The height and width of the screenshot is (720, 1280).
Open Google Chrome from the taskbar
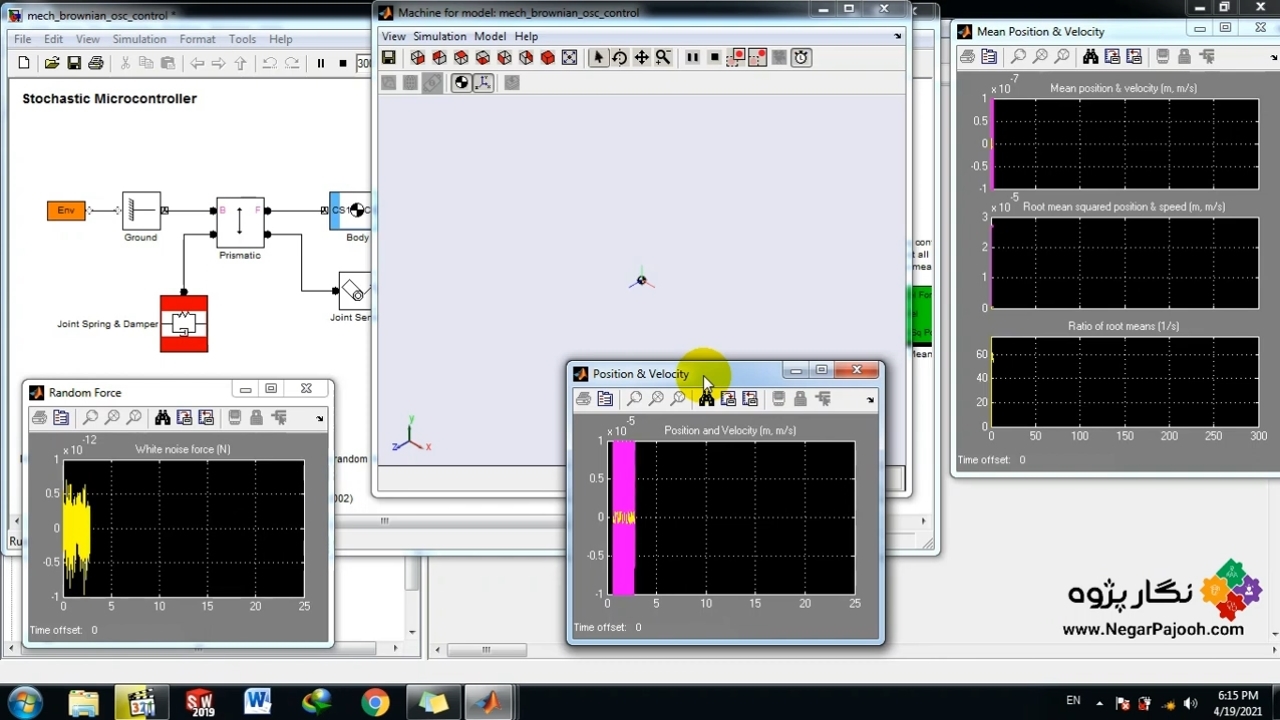[x=375, y=702]
